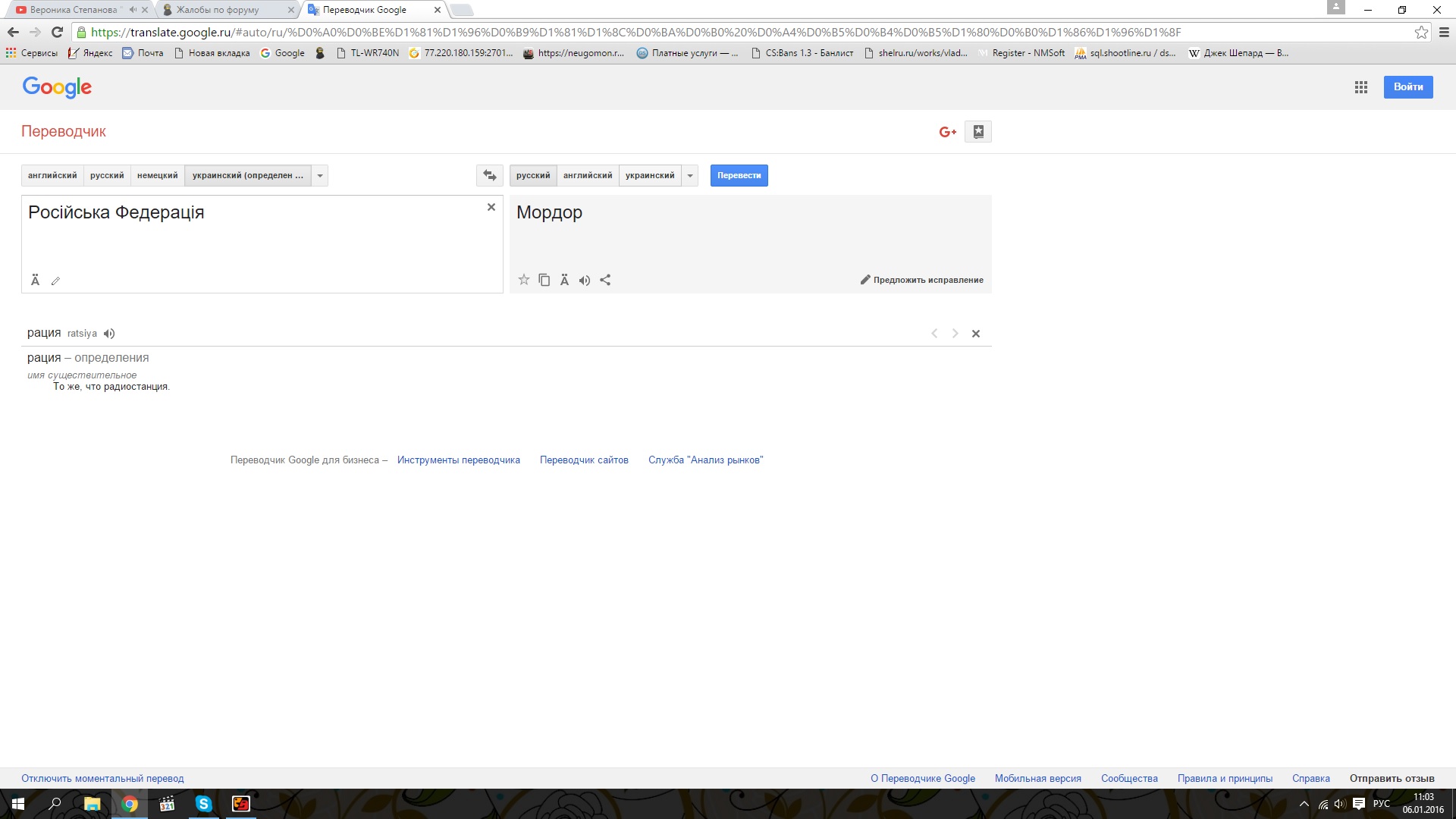Listen to the translation audio

click(x=585, y=280)
